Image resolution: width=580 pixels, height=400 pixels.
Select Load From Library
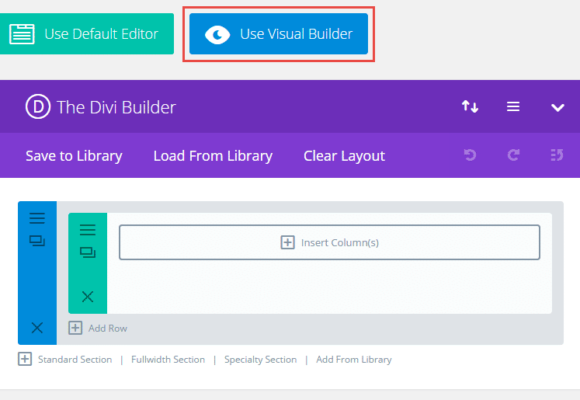tap(213, 156)
